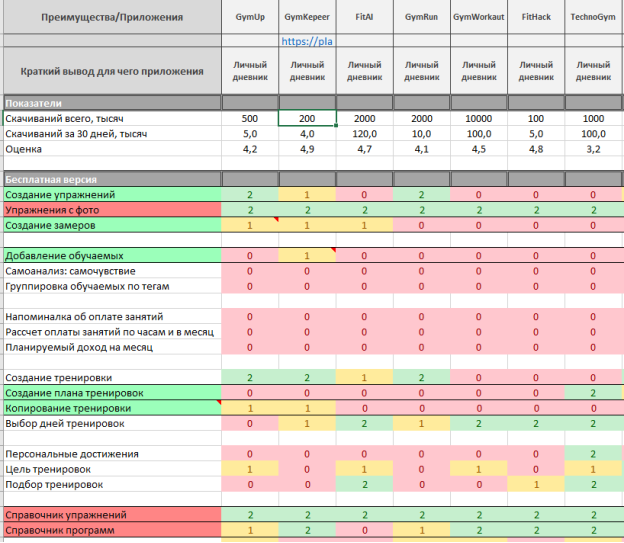Click the Краткий вывод для чего приложения cell
The height and width of the screenshot is (543, 624).
pyautogui.click(x=112, y=71)
